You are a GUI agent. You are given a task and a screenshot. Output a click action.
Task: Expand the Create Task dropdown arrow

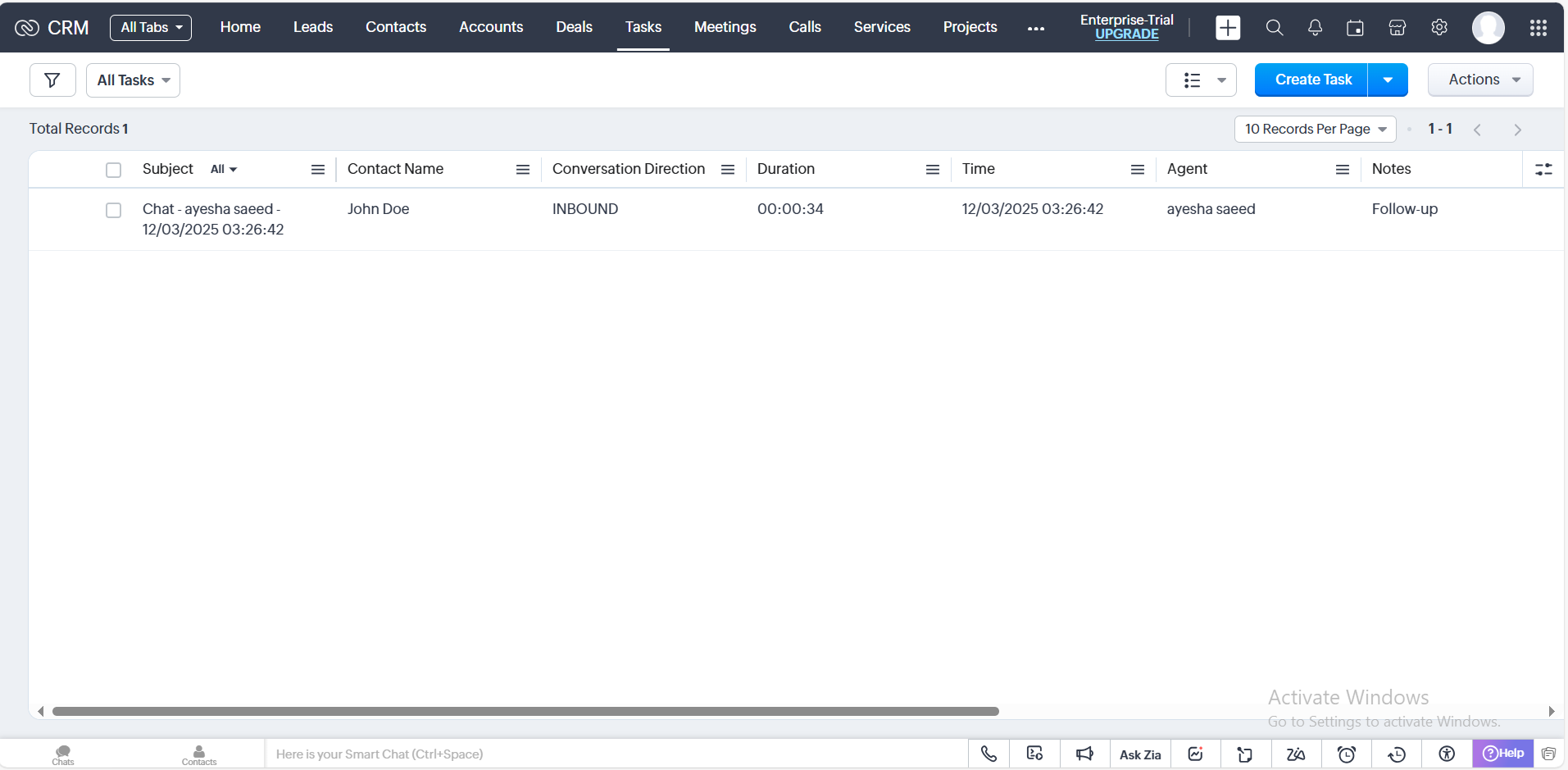point(1388,80)
